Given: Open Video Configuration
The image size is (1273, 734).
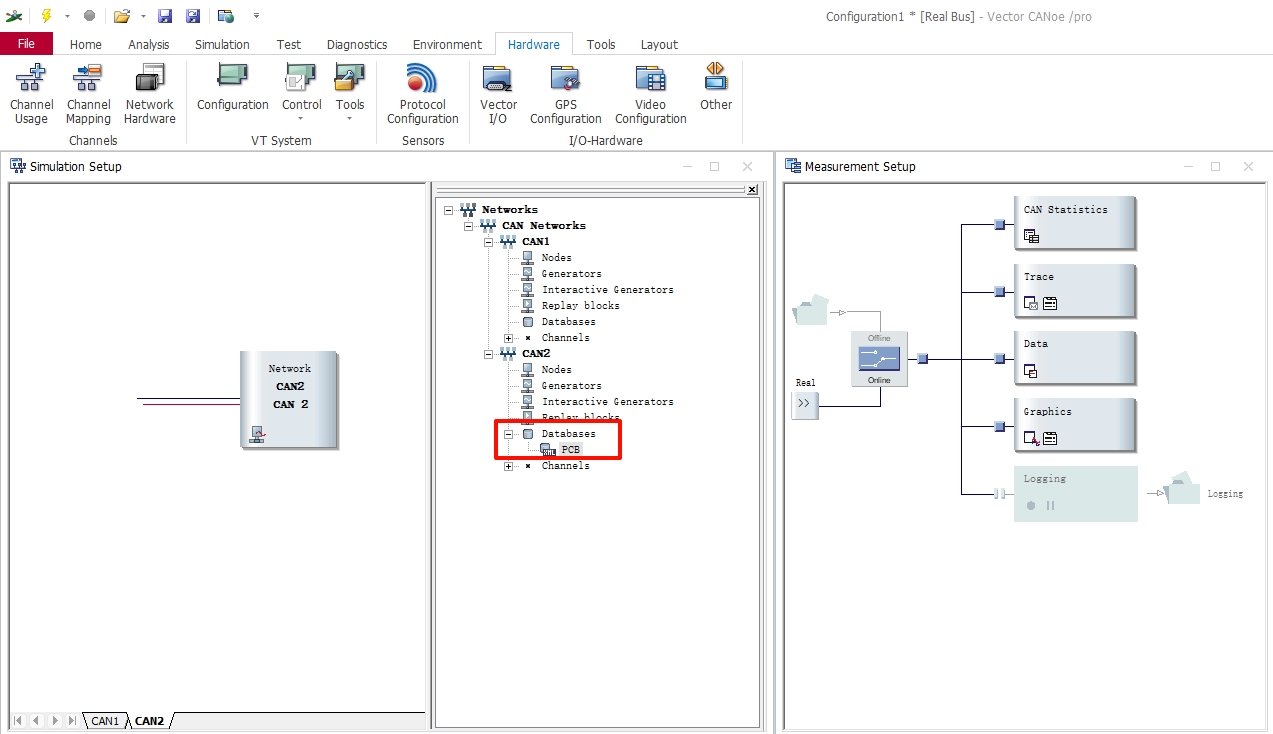Looking at the screenshot, I should click(650, 93).
